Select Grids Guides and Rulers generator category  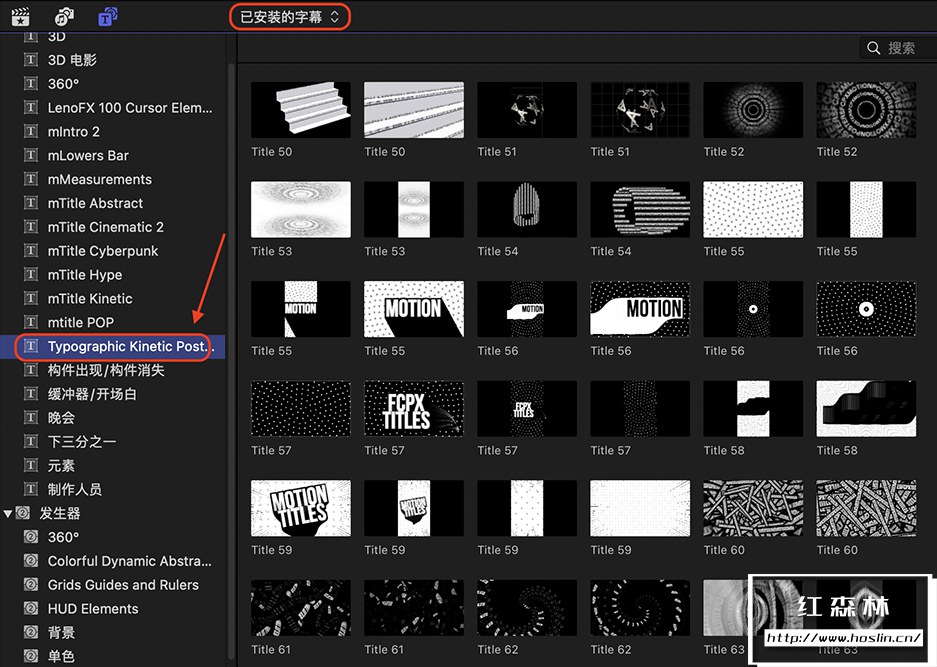click(114, 585)
